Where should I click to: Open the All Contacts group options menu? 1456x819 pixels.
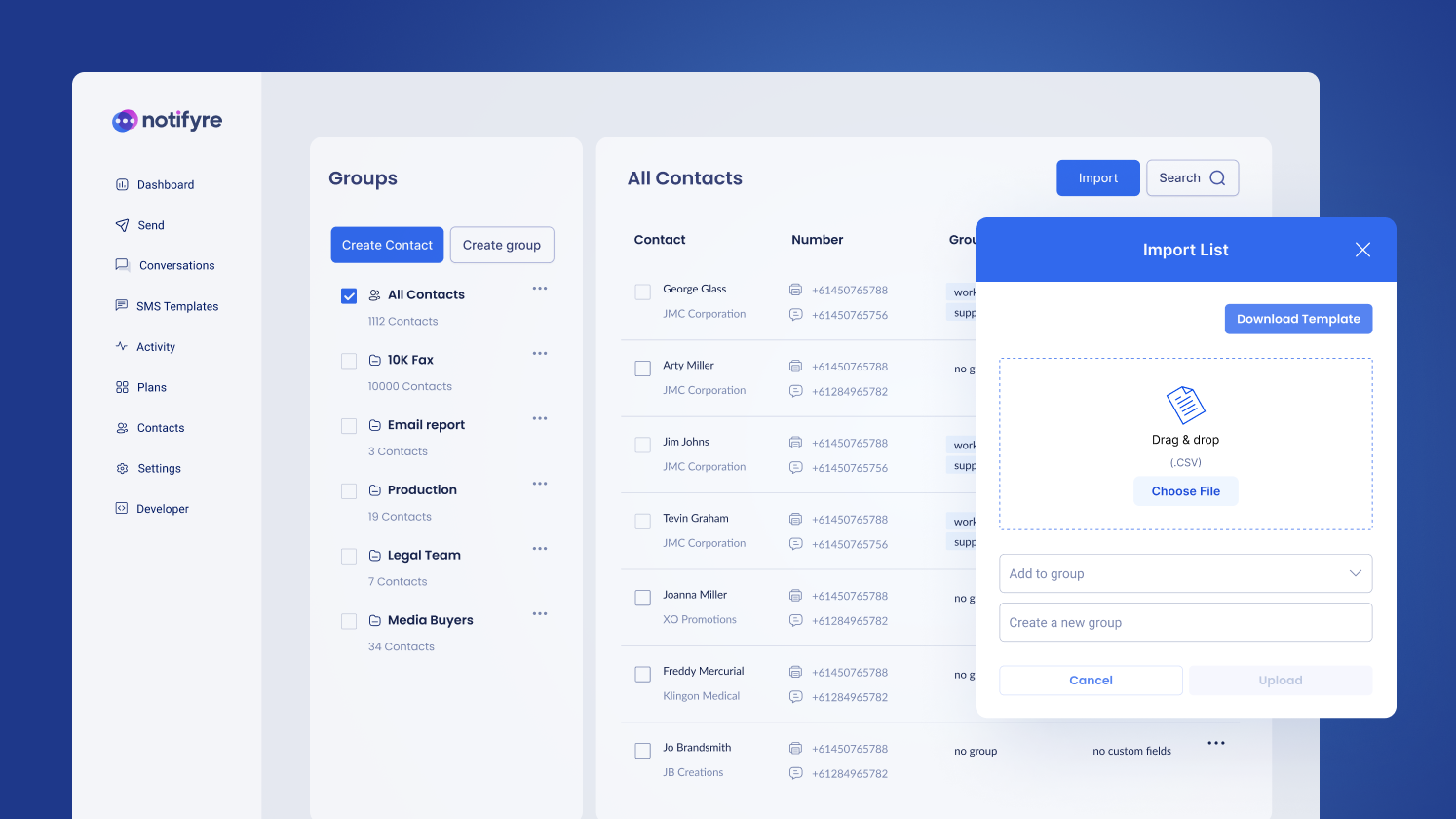[540, 289]
